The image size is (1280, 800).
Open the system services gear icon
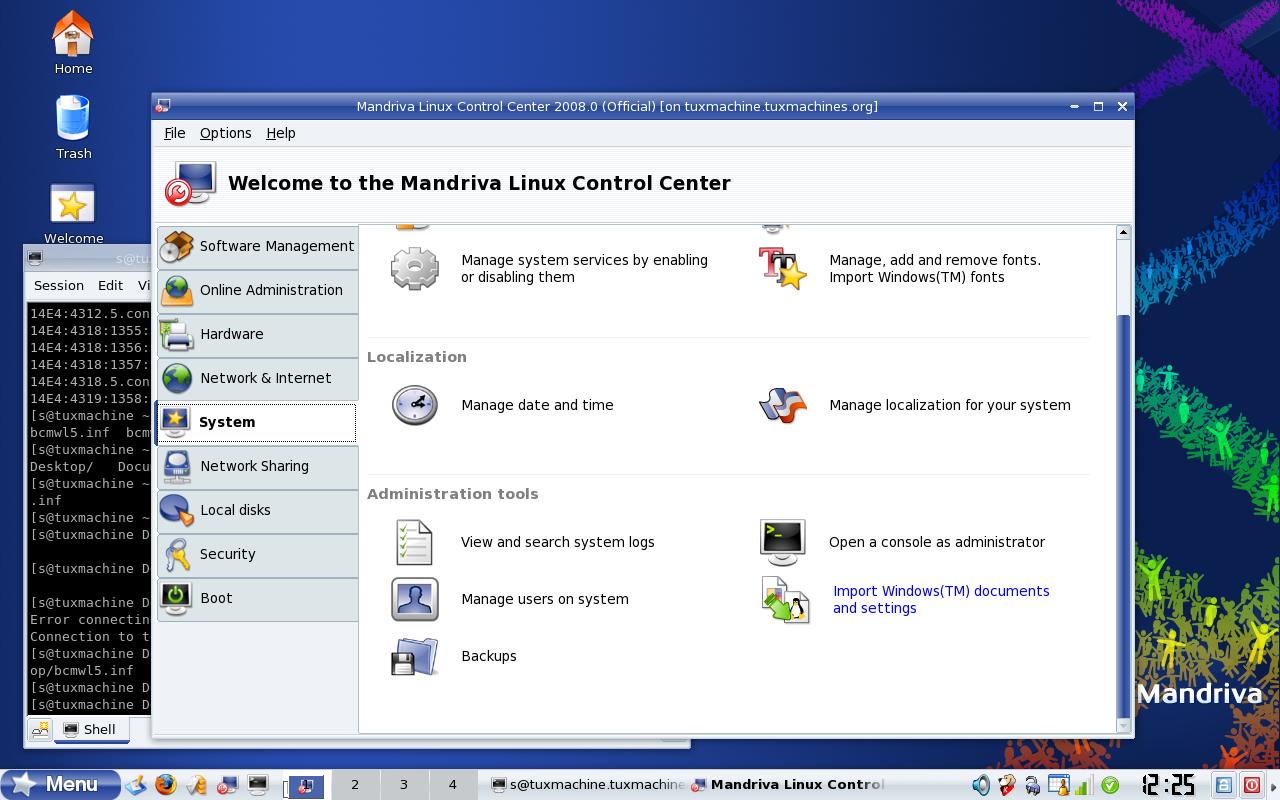414,268
